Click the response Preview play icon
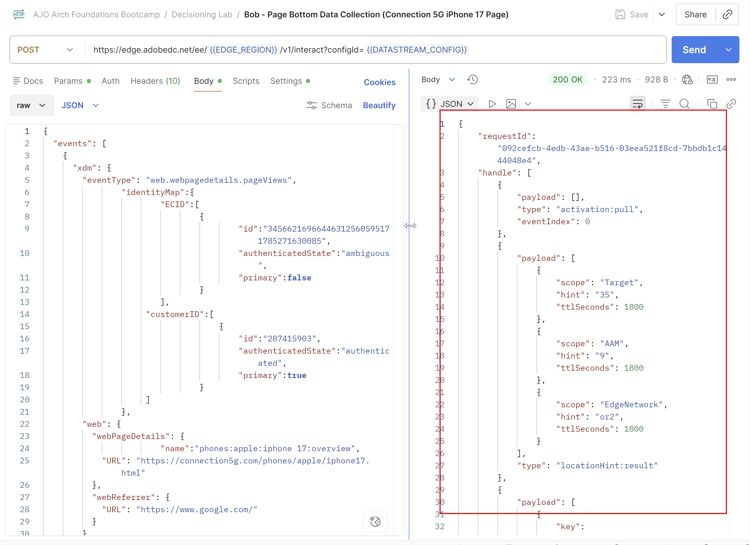Viewport: 750px width, 545px height. point(492,104)
